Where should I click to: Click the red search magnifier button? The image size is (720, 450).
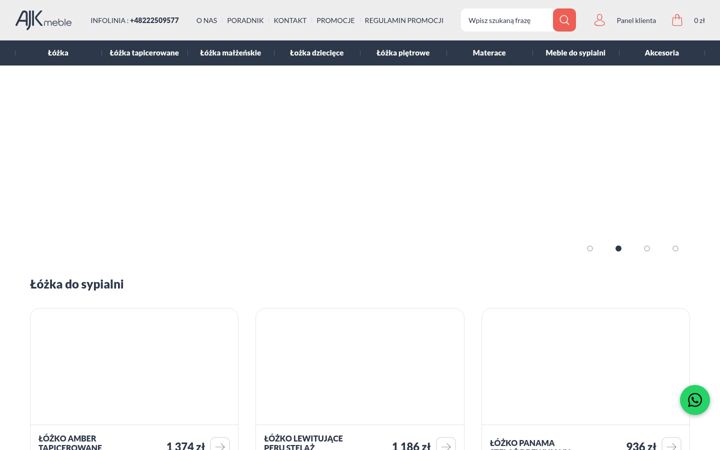click(564, 20)
